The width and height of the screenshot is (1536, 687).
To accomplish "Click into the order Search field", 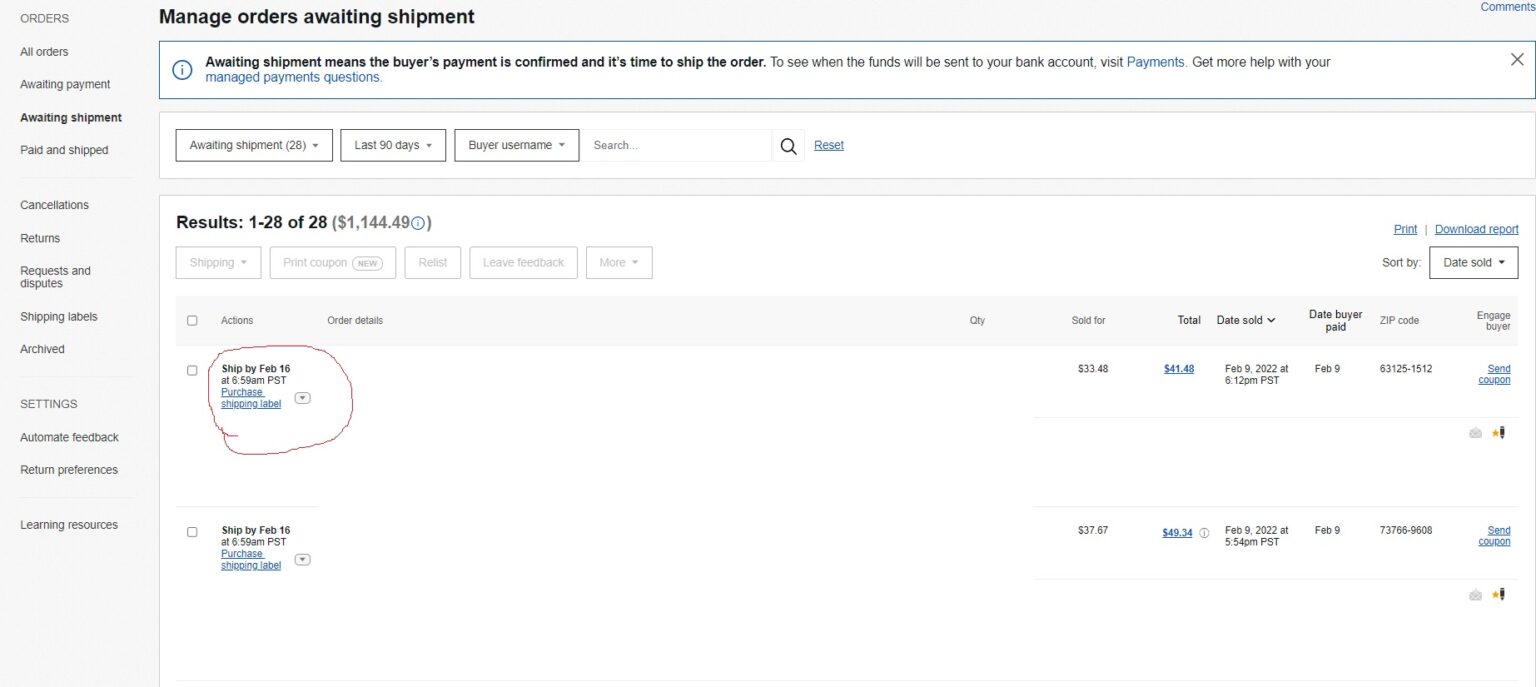I will coord(677,146).
